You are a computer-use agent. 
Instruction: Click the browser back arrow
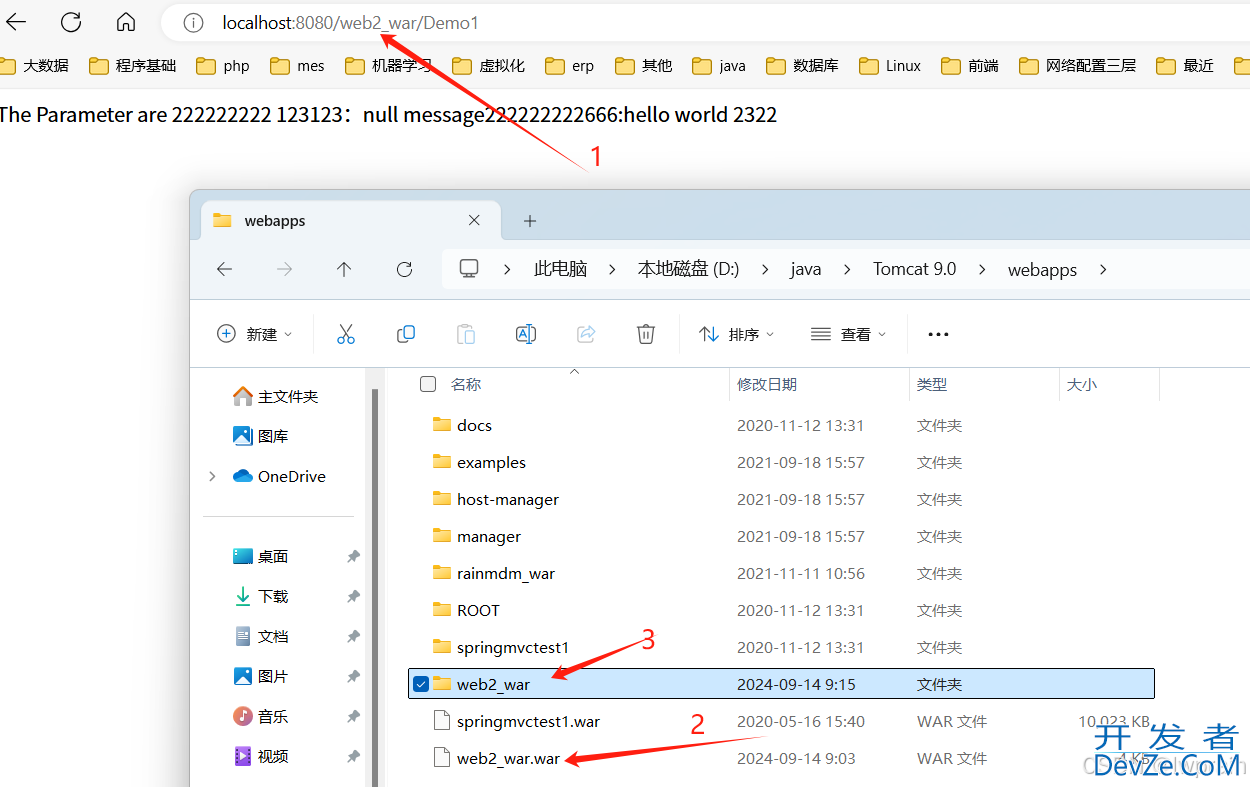coord(16,22)
